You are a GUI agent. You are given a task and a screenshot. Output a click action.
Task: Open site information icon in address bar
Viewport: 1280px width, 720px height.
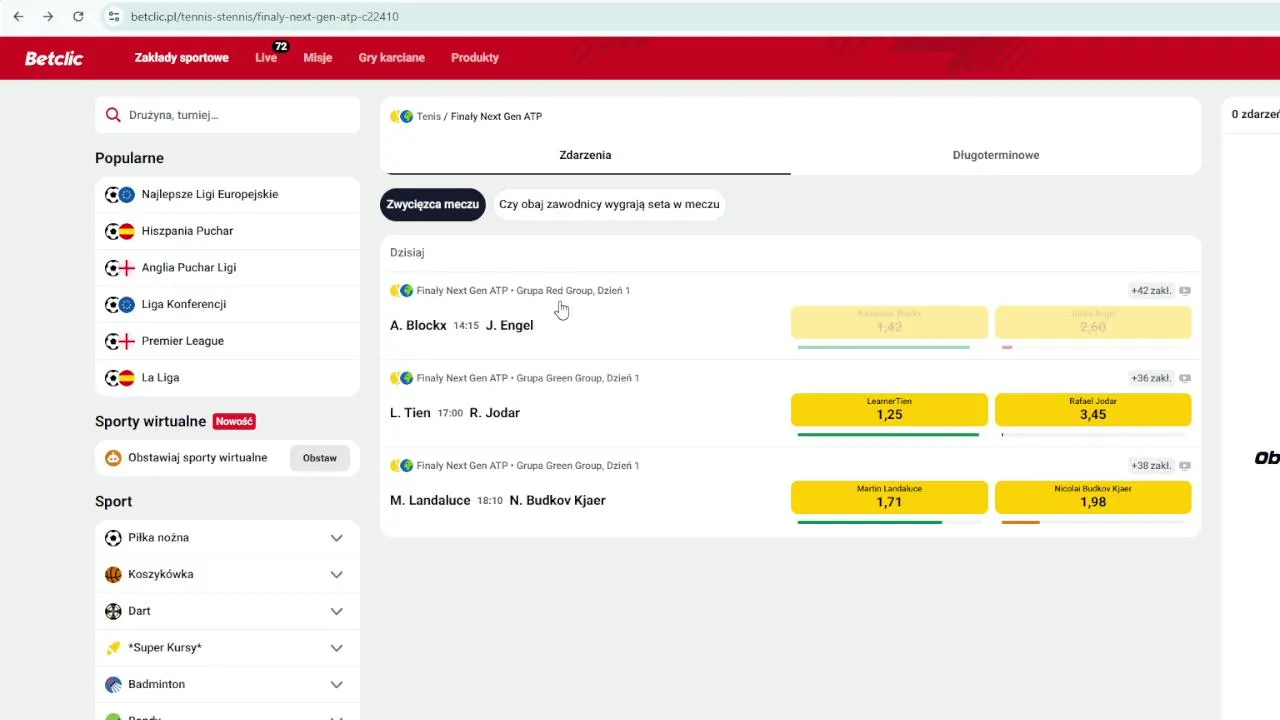pos(114,17)
